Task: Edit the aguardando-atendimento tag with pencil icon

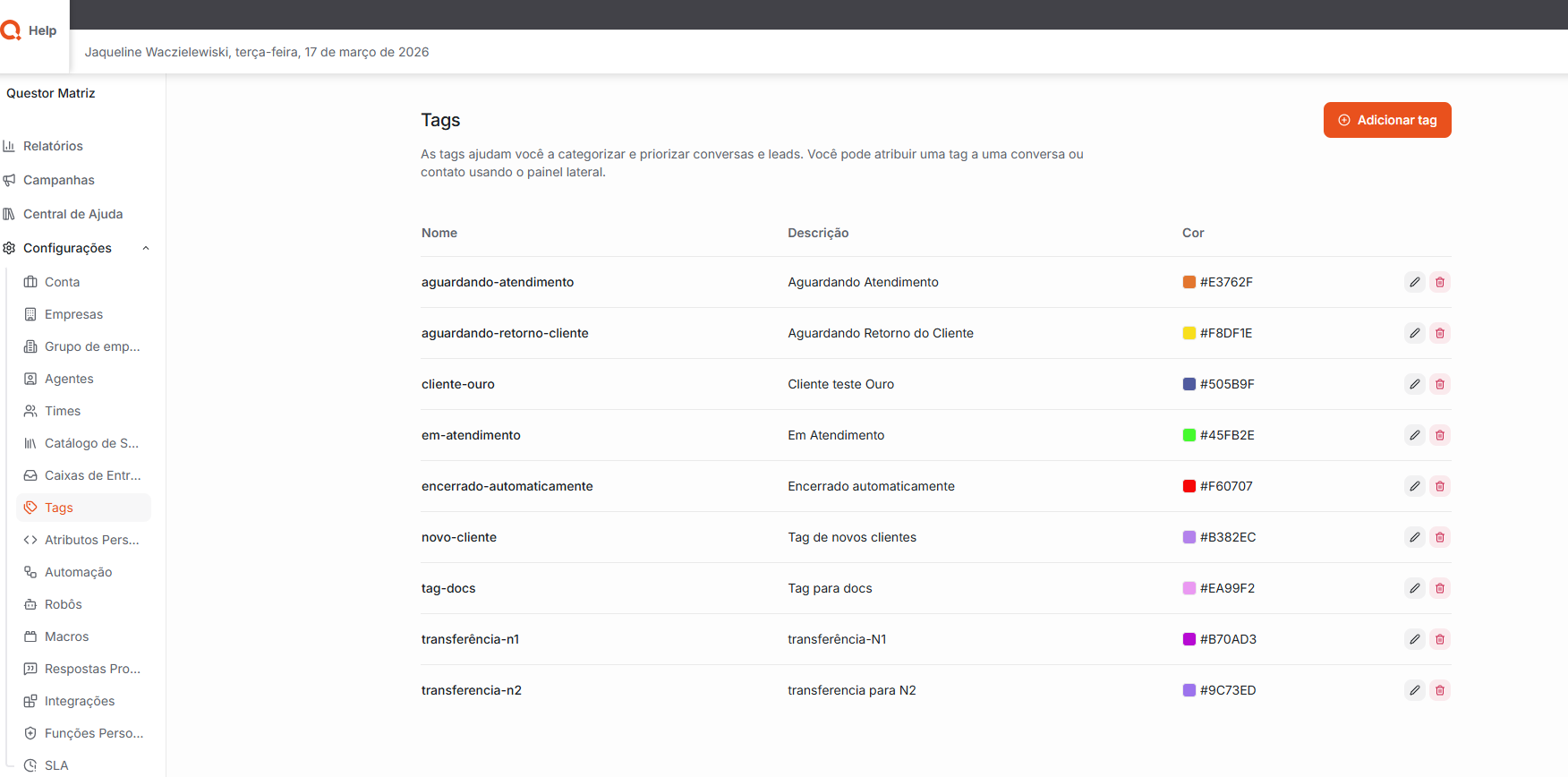Action: (x=1414, y=282)
